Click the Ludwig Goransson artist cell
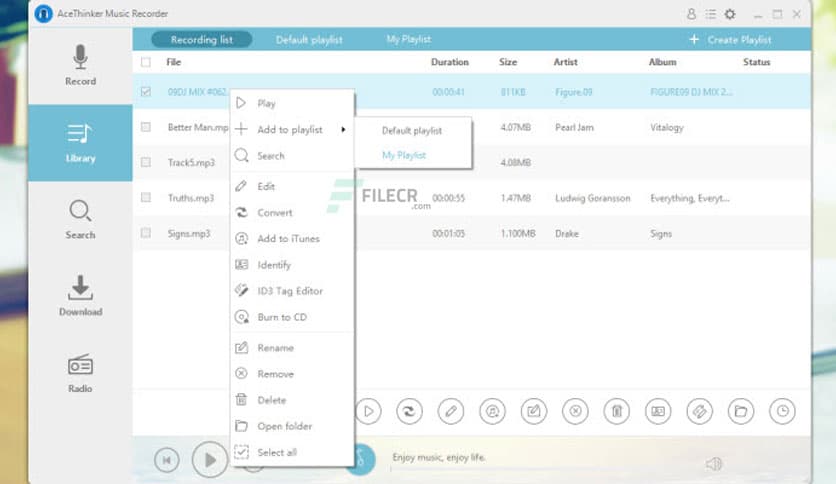This screenshot has width=836, height=484. pos(592,198)
